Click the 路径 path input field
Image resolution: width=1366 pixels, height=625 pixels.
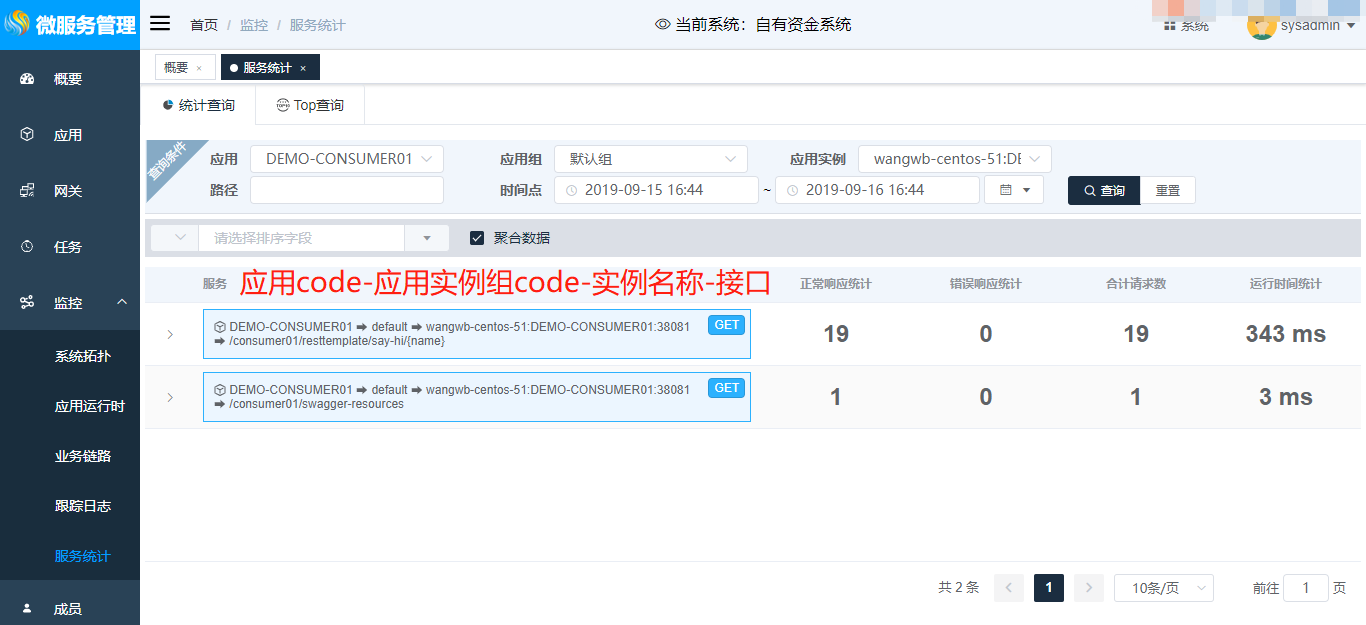(346, 190)
